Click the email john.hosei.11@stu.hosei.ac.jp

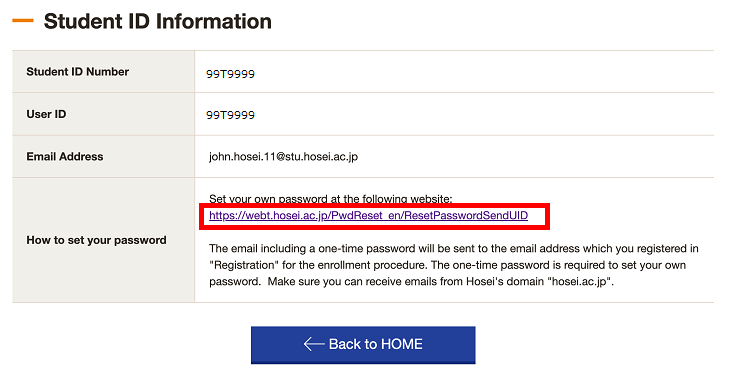tap(283, 157)
